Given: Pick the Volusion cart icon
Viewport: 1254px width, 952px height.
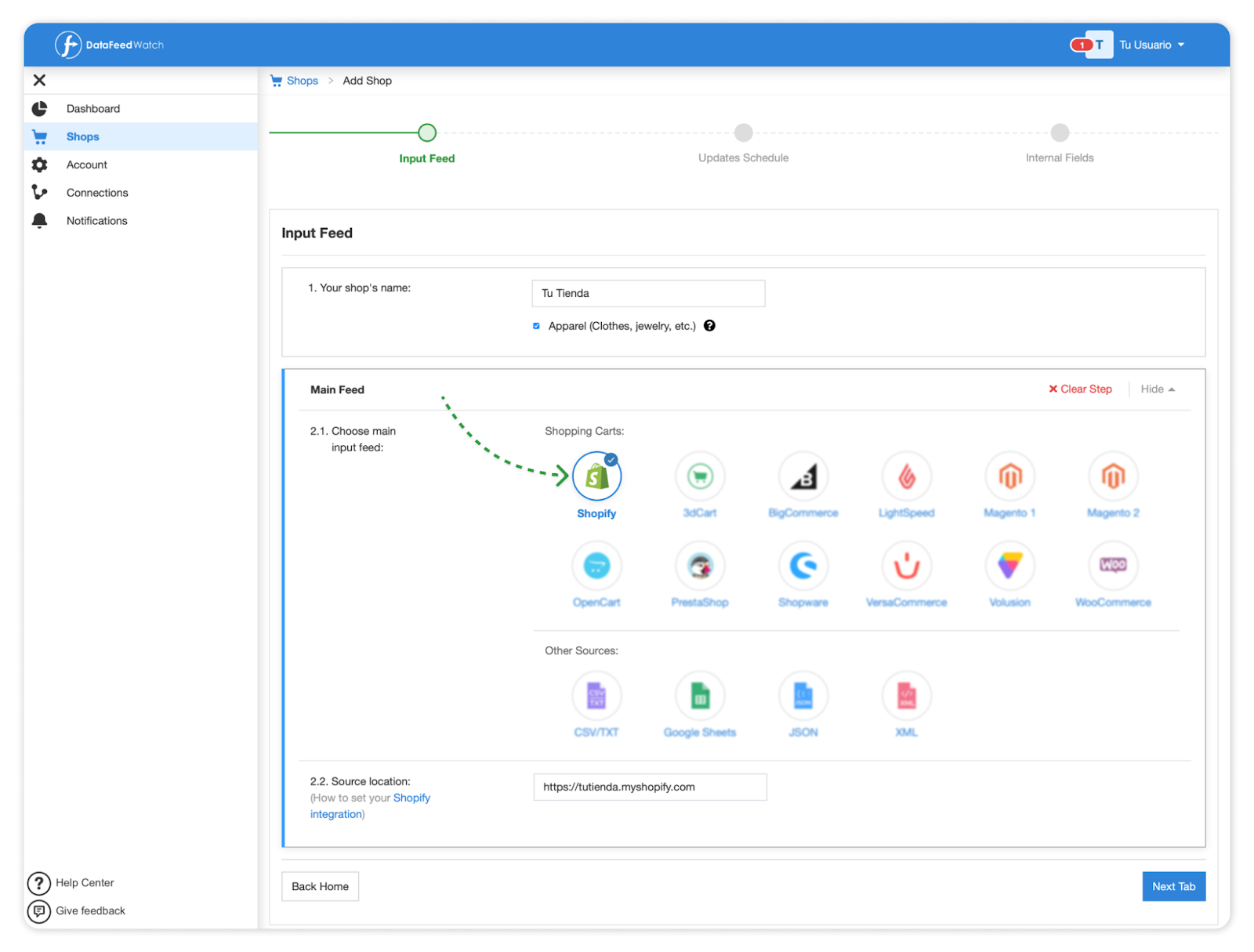Looking at the screenshot, I should [1010, 566].
